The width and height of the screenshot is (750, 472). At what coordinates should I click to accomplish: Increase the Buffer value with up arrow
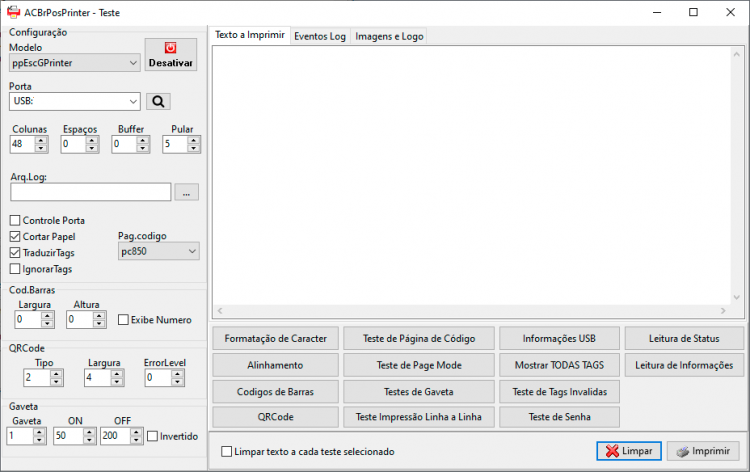coord(143,140)
